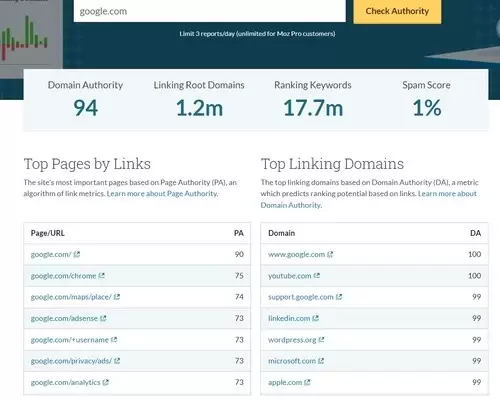Select the Spam Score value 1%
Screen dimensions: 500x401
426,108
